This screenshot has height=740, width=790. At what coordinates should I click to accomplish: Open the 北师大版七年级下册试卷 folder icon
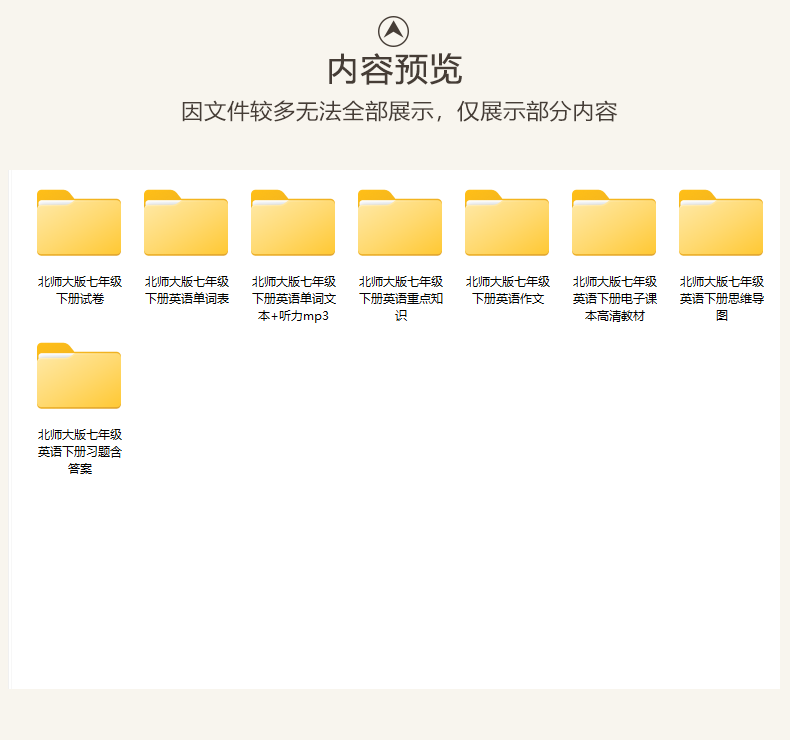coord(79,223)
